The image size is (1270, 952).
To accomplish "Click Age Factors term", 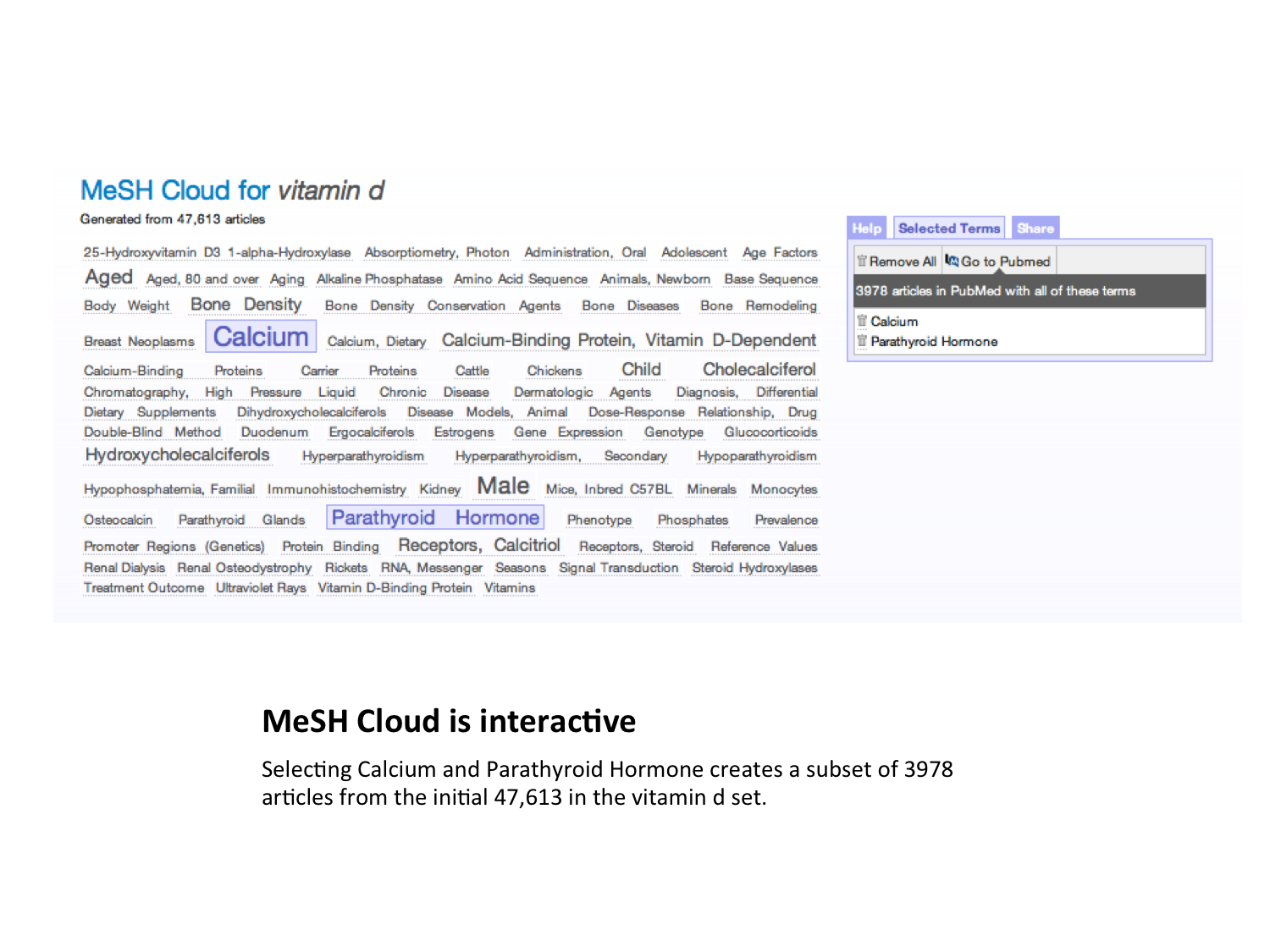I will [x=780, y=252].
